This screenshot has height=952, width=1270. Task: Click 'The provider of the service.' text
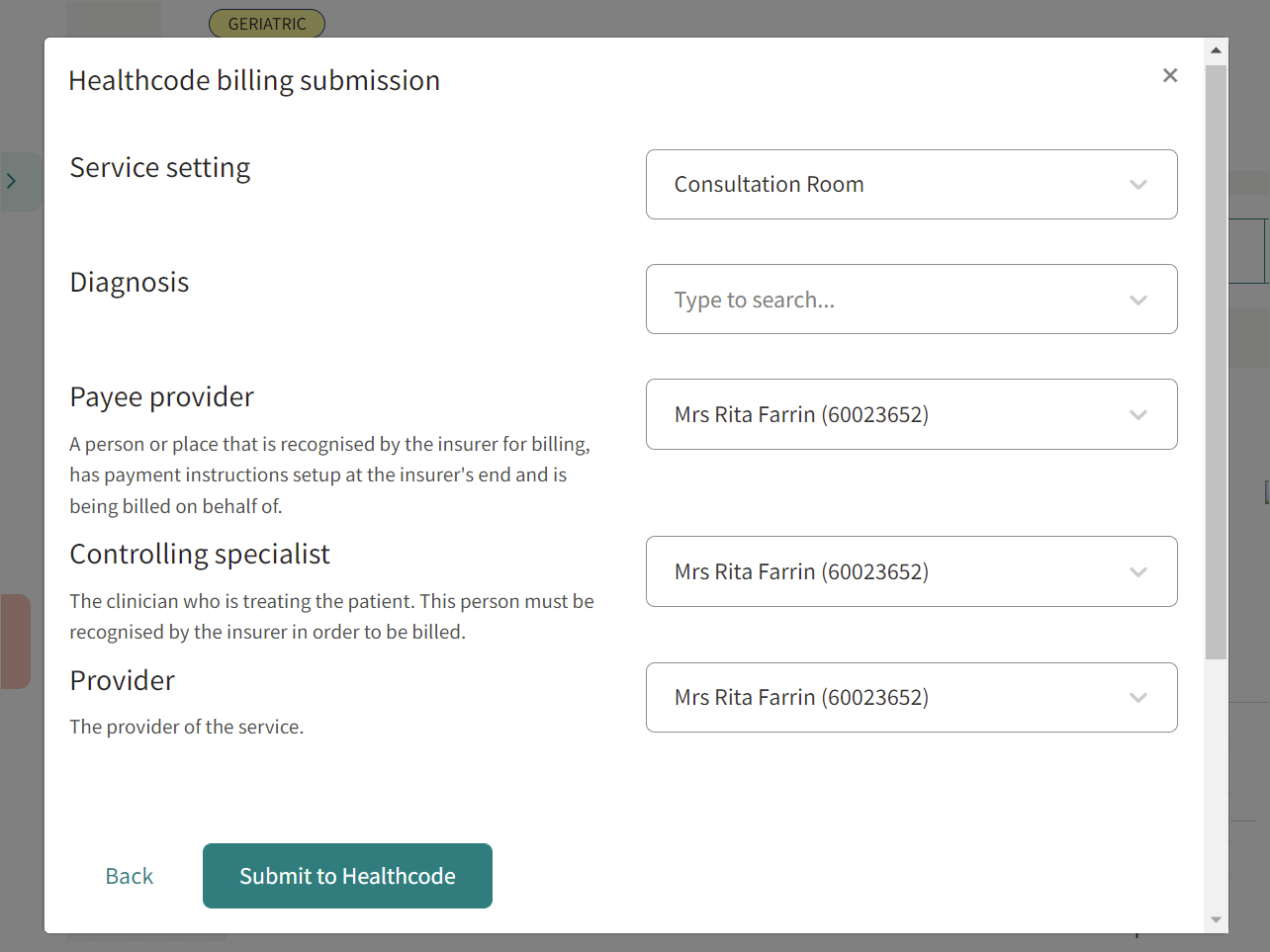[x=186, y=727]
